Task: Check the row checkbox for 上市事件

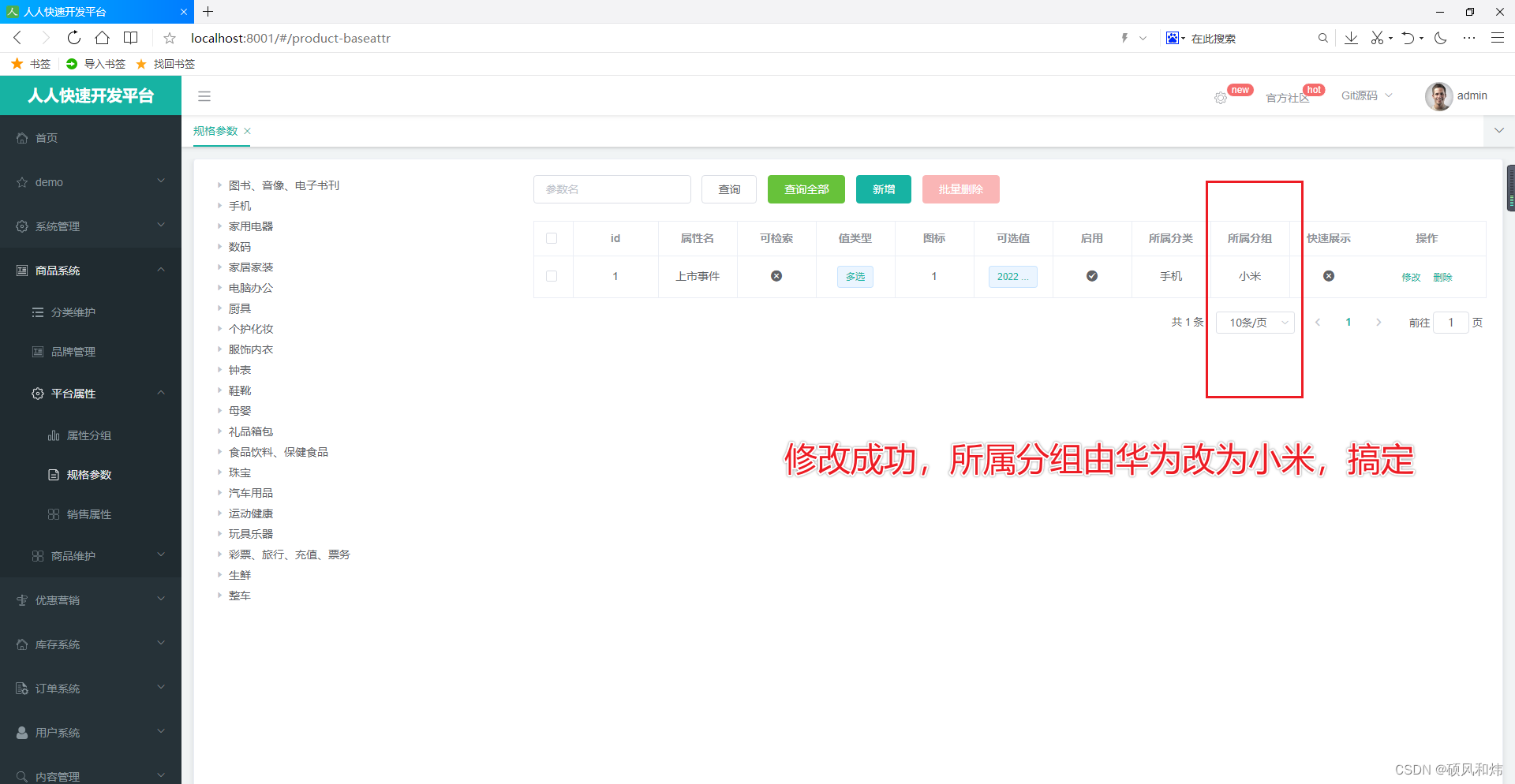Action: [x=552, y=276]
